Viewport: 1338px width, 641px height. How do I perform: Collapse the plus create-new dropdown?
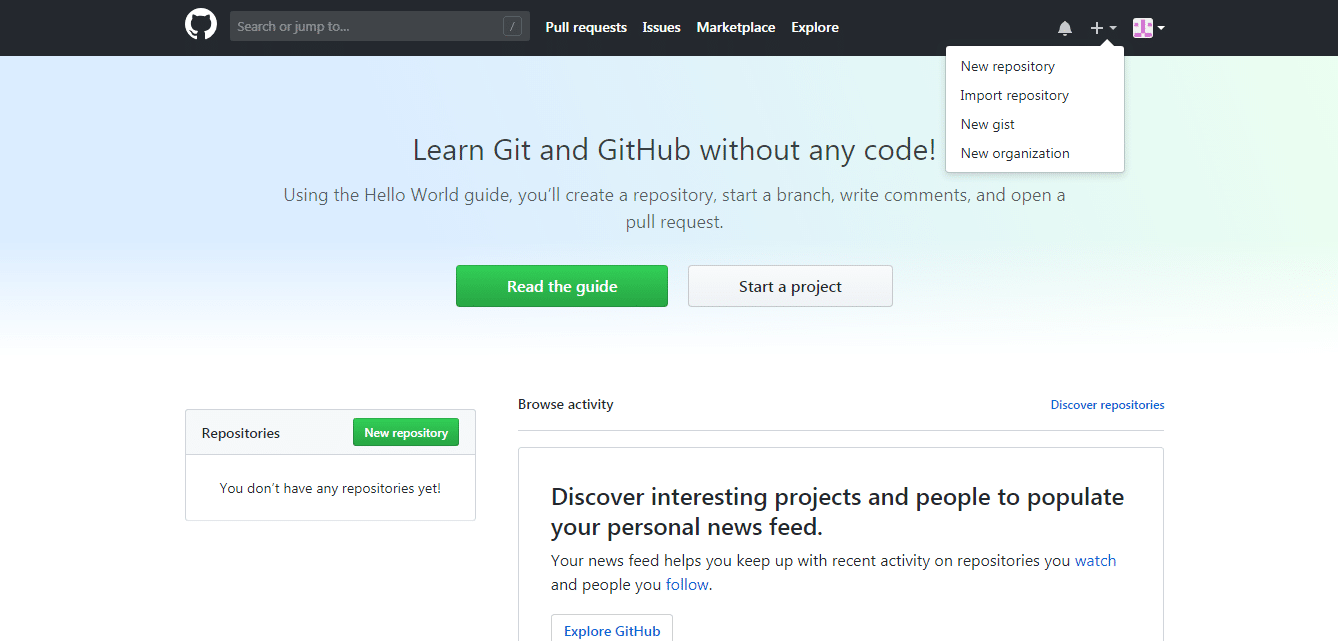pos(1103,28)
